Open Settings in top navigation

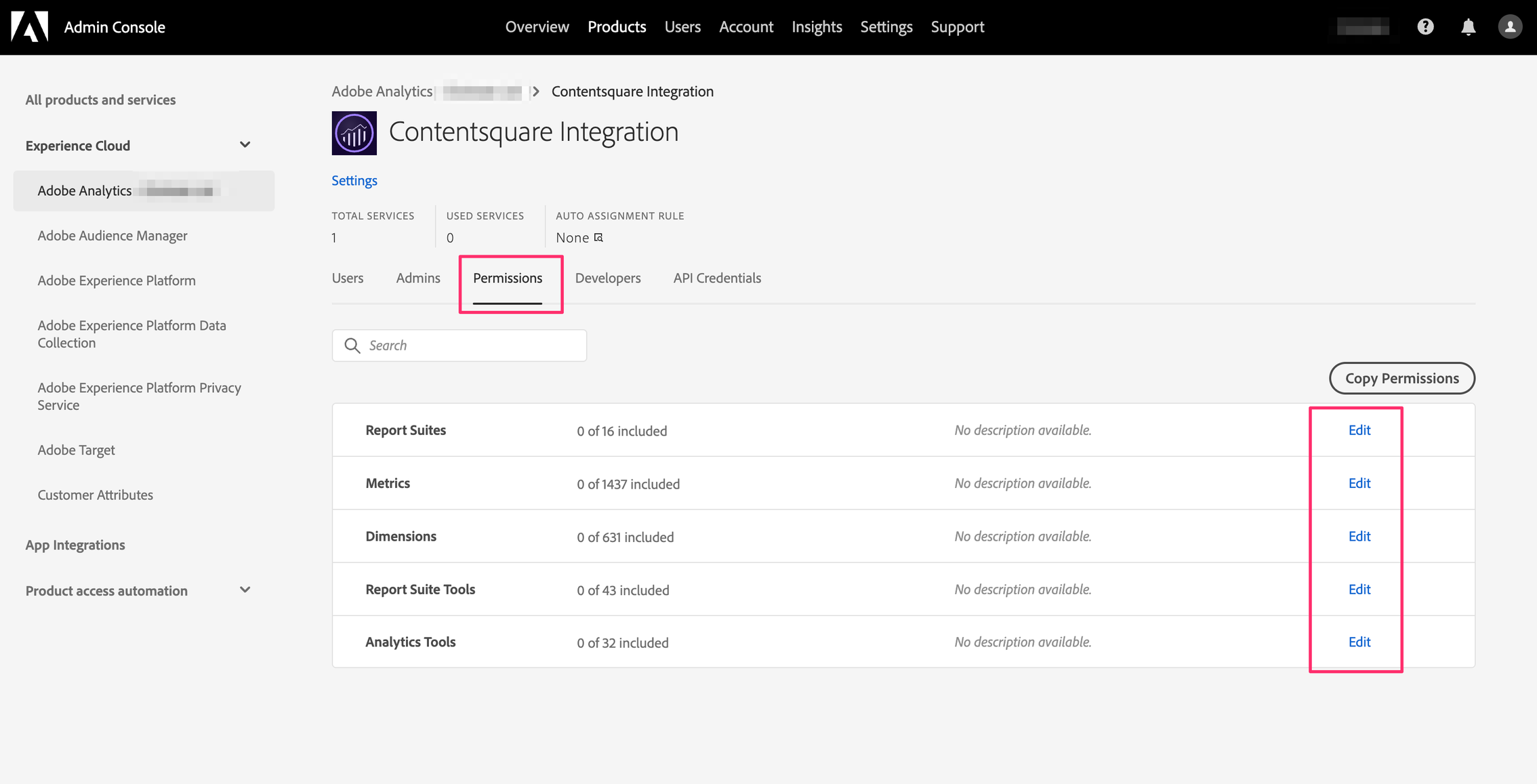[886, 27]
